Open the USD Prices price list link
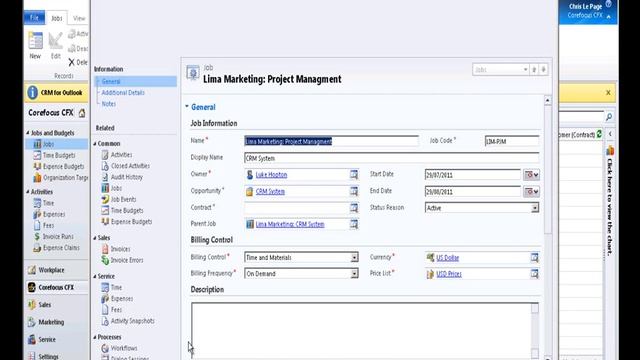Screen dimensions: 640x360 pos(449,274)
